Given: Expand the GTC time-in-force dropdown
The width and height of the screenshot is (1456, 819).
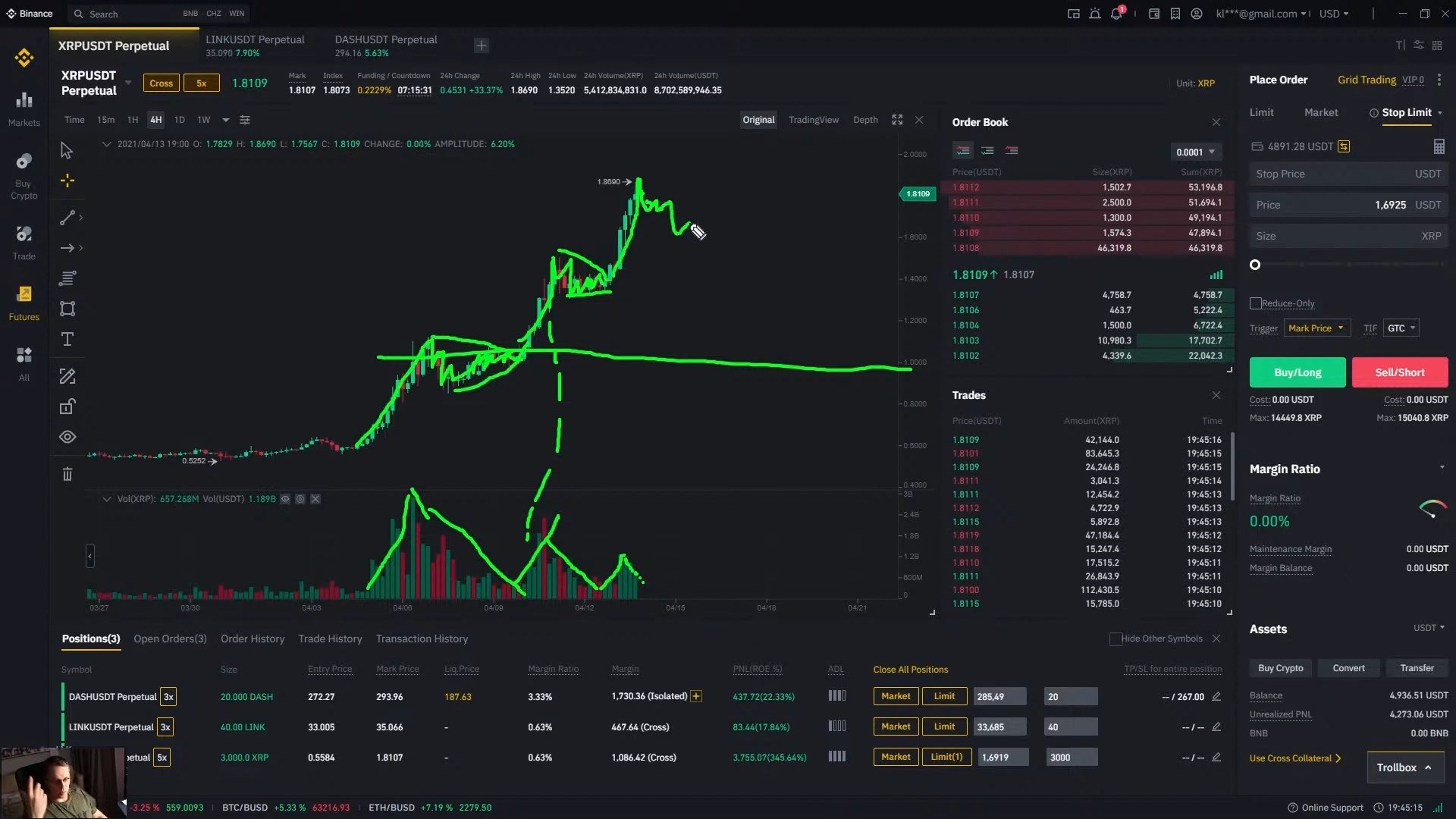Looking at the screenshot, I should click(x=1401, y=328).
